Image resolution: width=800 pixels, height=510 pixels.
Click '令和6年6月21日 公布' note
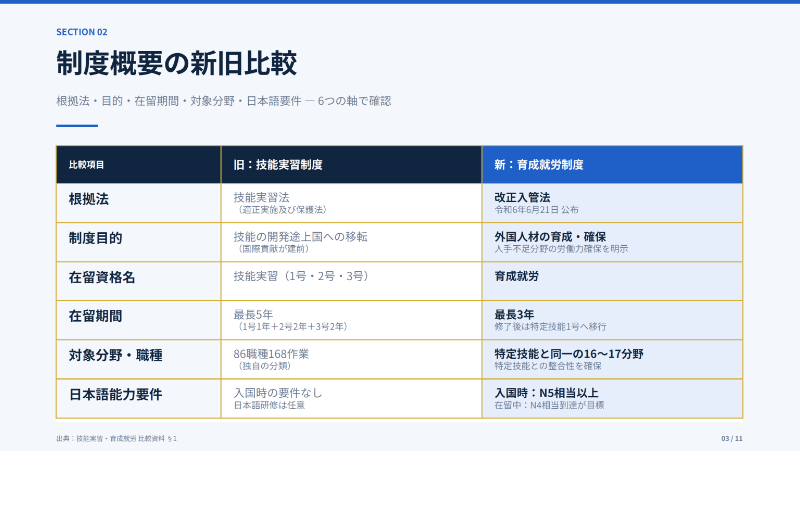[x=536, y=210]
